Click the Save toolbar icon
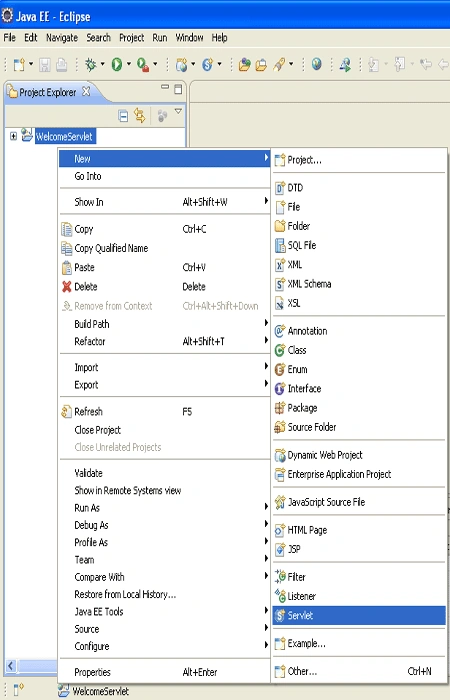Image resolution: width=450 pixels, height=700 pixels. coord(44,65)
